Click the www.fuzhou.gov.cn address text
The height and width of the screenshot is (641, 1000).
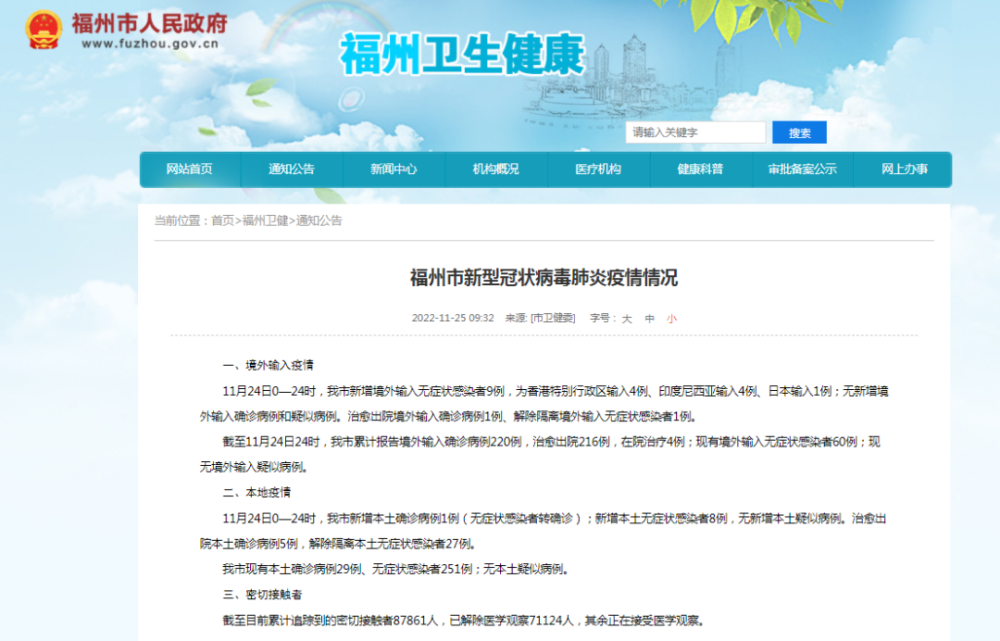pyautogui.click(x=151, y=44)
